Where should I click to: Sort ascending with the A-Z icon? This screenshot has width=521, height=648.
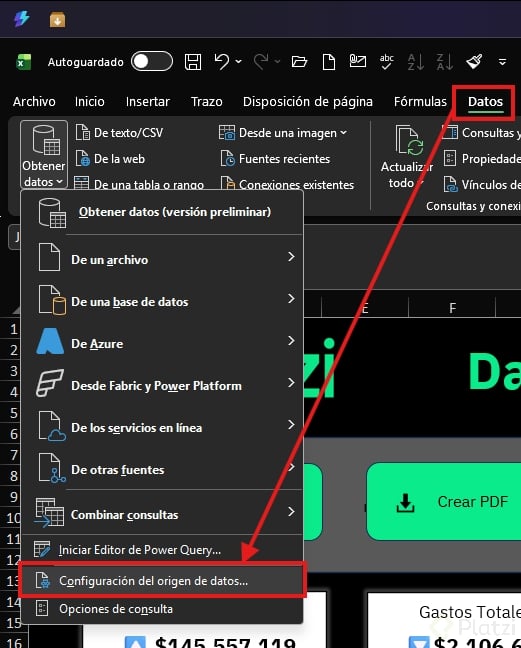pos(415,62)
